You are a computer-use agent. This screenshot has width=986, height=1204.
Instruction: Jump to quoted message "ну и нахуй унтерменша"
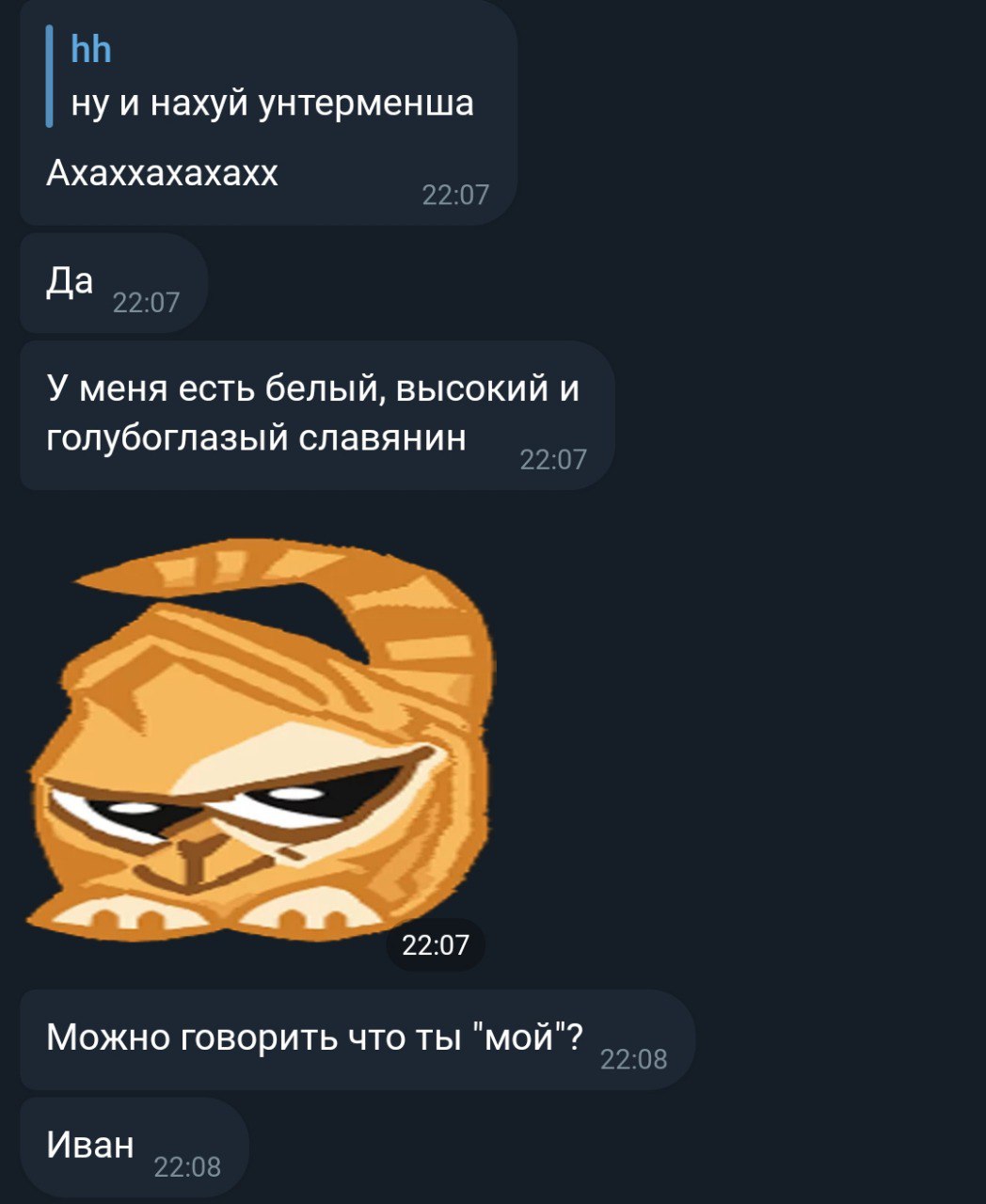pyautogui.click(x=273, y=102)
